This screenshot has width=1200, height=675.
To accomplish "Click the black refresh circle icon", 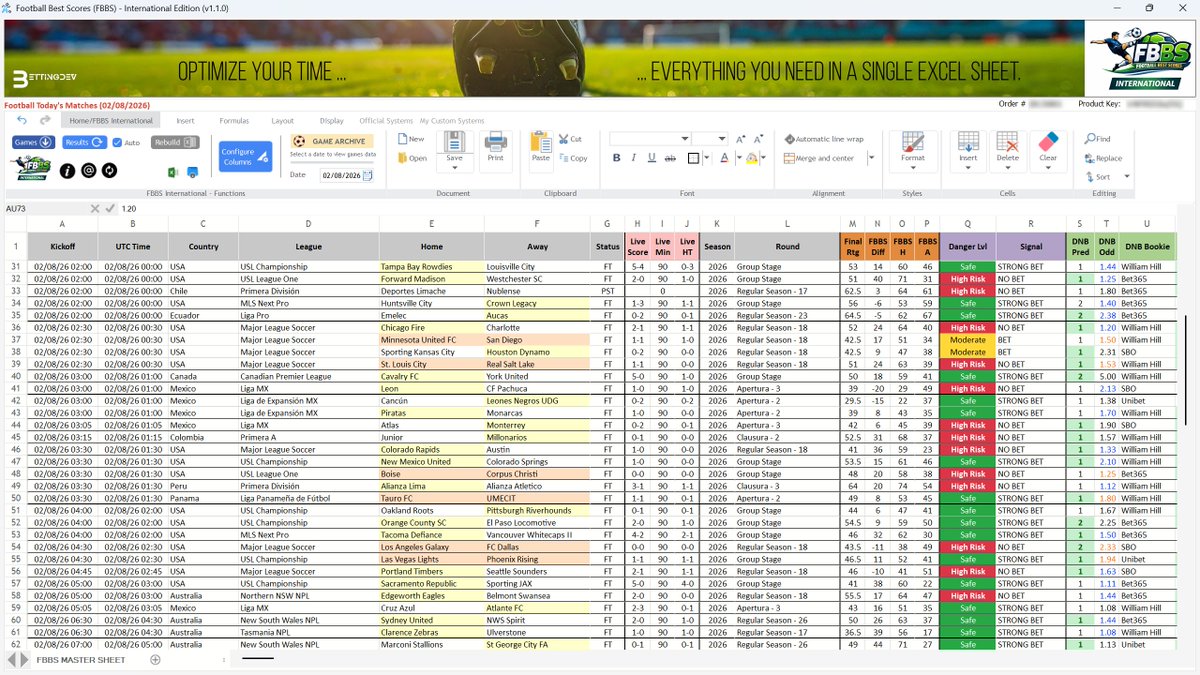I will 109,171.
